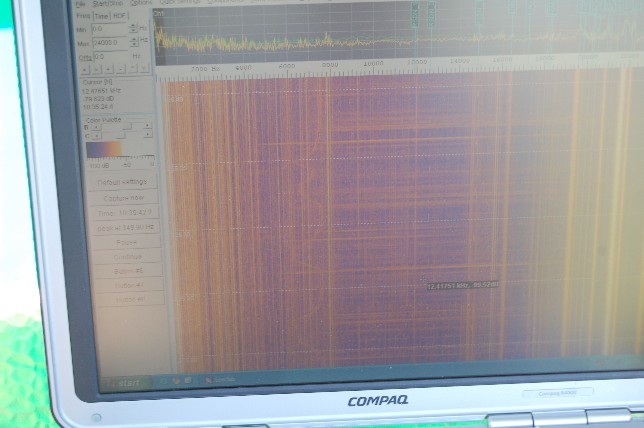Click the Default settings button
644x428 pixels.
click(x=122, y=182)
